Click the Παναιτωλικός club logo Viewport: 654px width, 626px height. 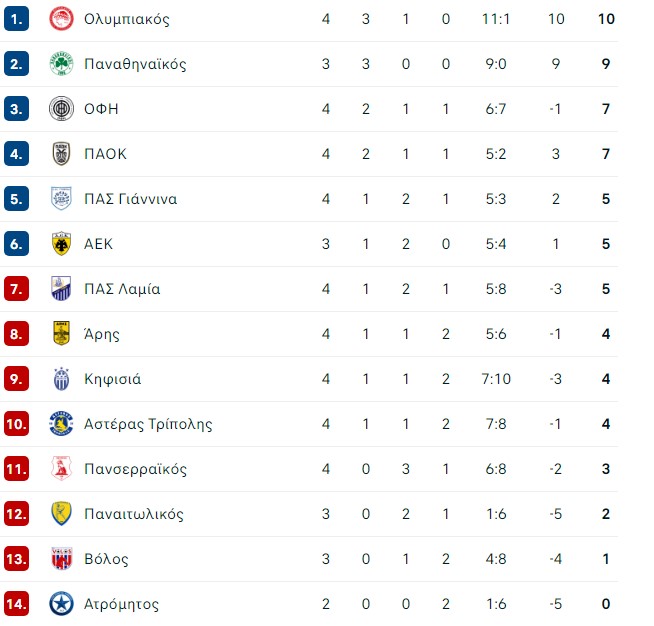click(61, 514)
